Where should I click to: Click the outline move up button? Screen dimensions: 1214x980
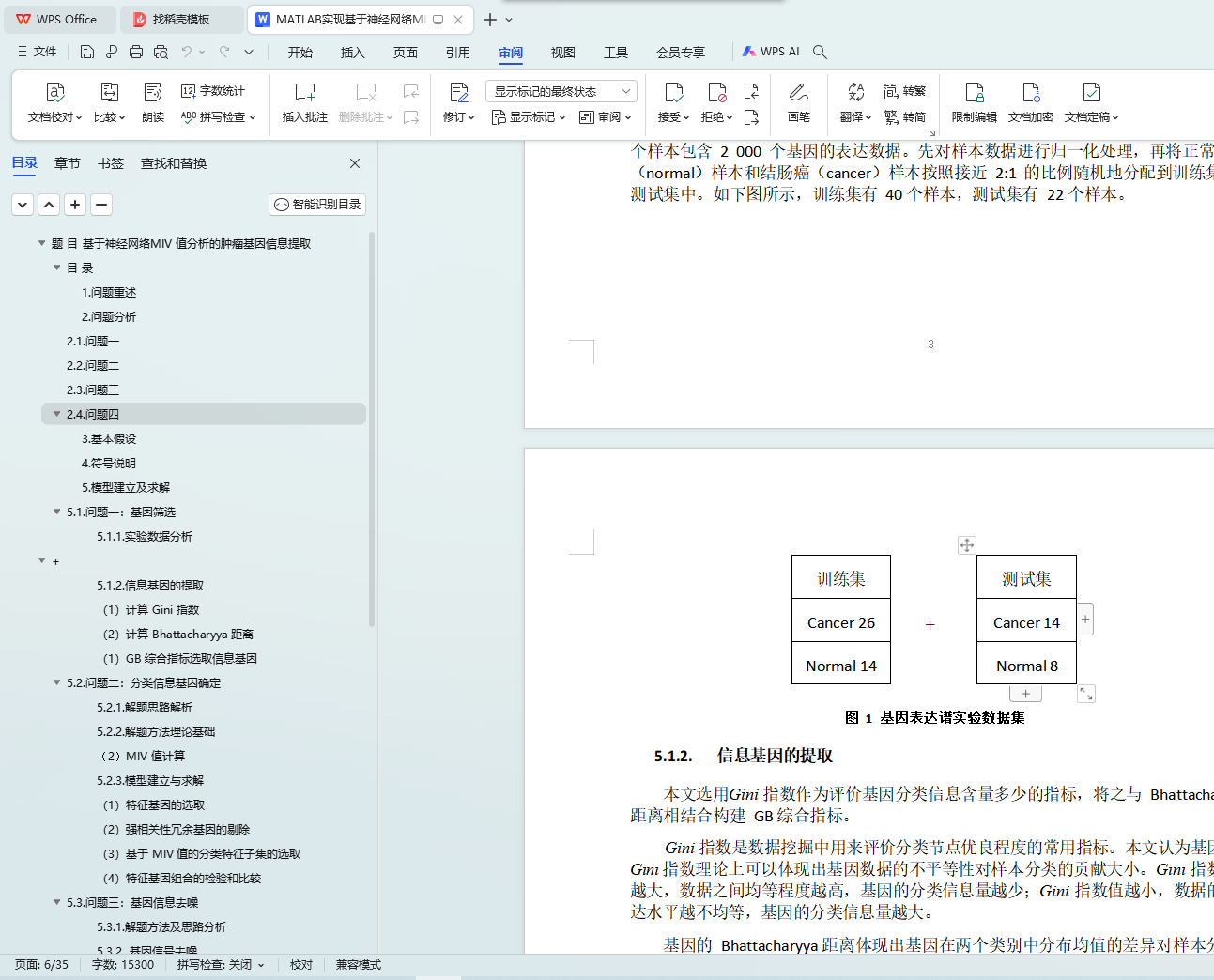[x=49, y=205]
